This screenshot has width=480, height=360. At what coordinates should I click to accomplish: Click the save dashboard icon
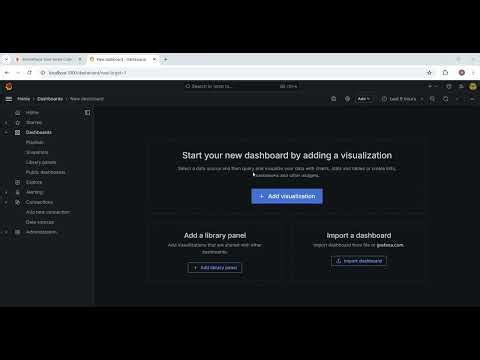[x=333, y=99]
